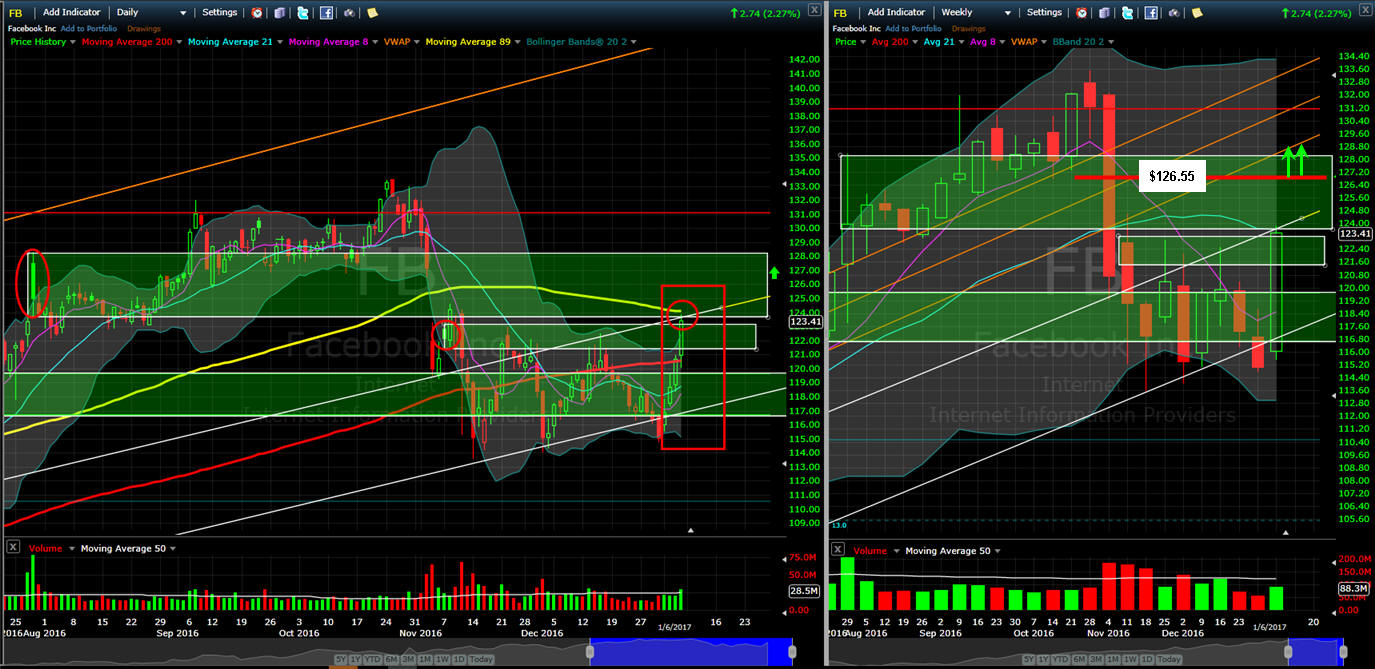1375x669 pixels.
Task: Click the binoculars icon in Weekly chart toolbar
Action: (x=1174, y=13)
